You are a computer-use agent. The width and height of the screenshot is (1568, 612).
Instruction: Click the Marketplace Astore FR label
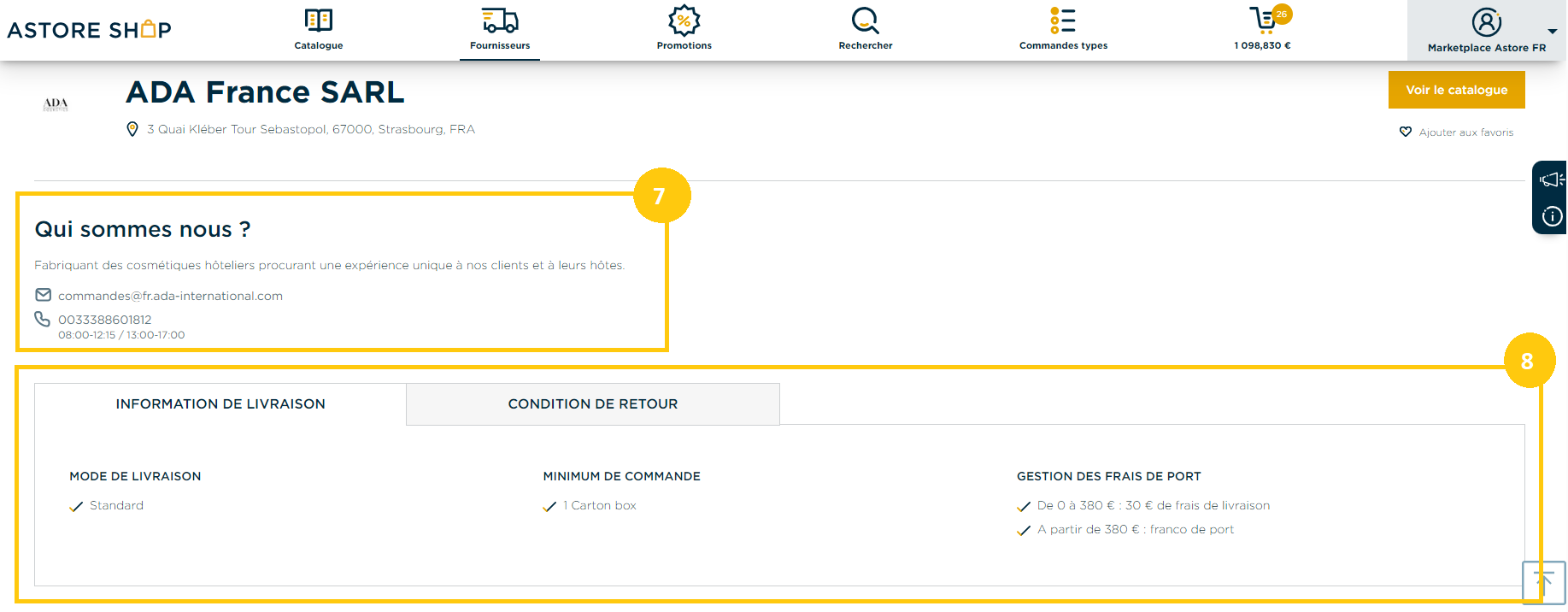click(x=1487, y=48)
